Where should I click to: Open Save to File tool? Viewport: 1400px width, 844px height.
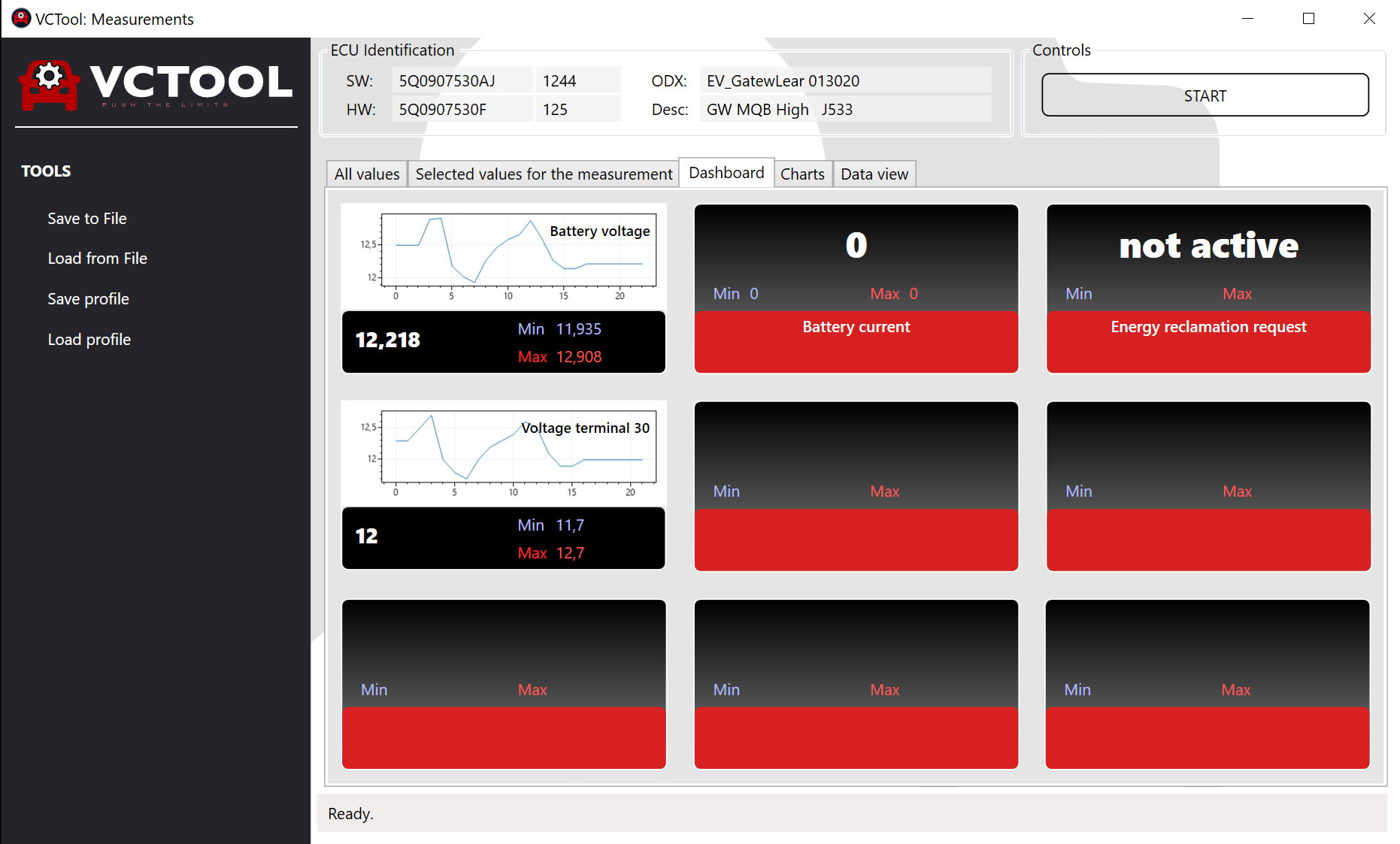86,219
